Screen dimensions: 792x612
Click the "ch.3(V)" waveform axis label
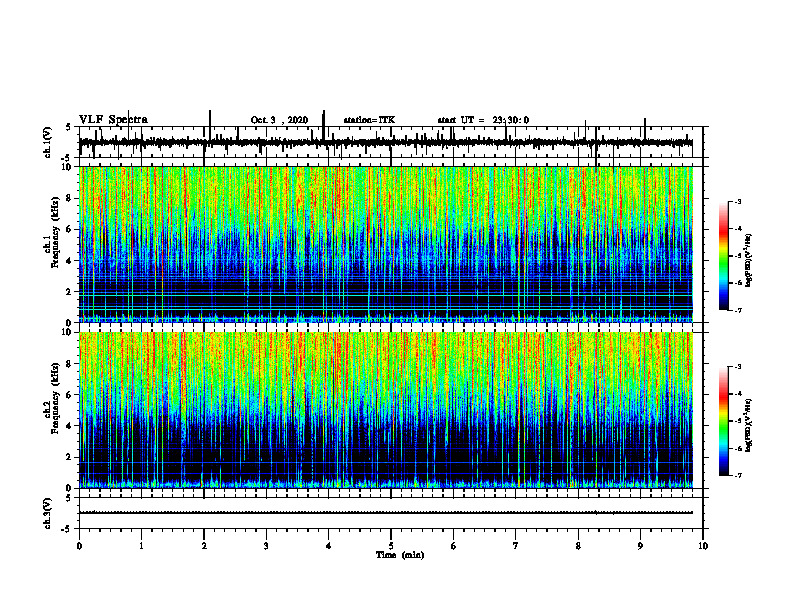click(48, 513)
